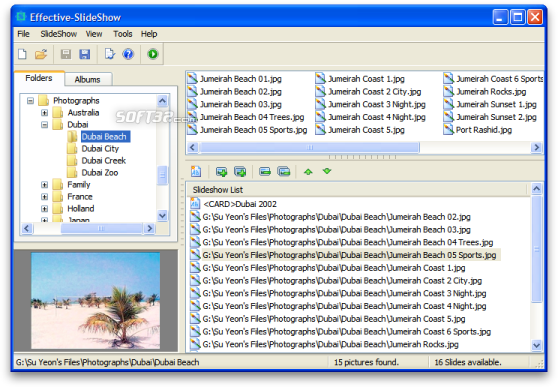Open the SlideShow menu
The width and height of the screenshot is (558, 387).
tap(59, 34)
